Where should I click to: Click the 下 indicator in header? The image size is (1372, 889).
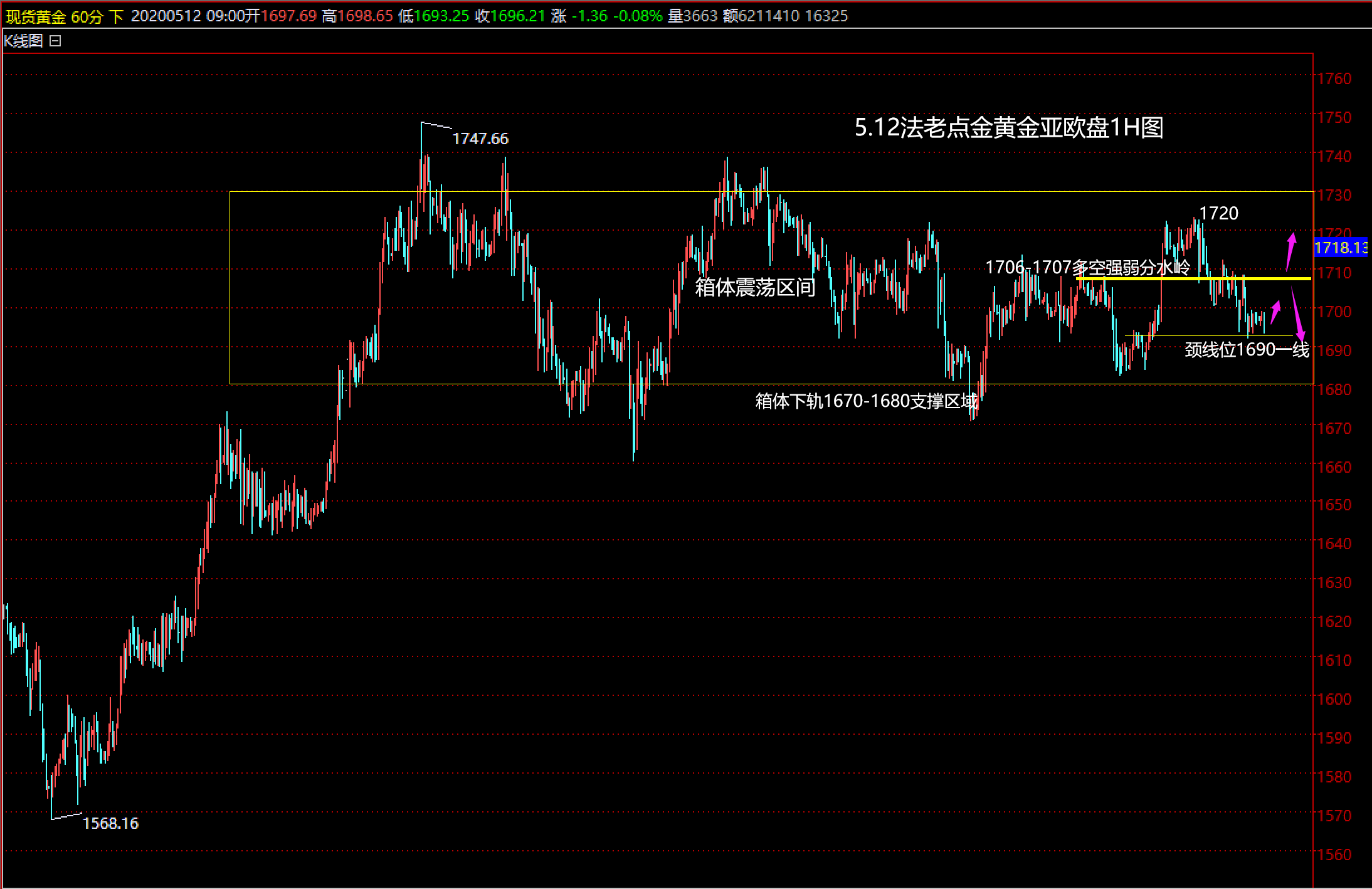(x=116, y=16)
